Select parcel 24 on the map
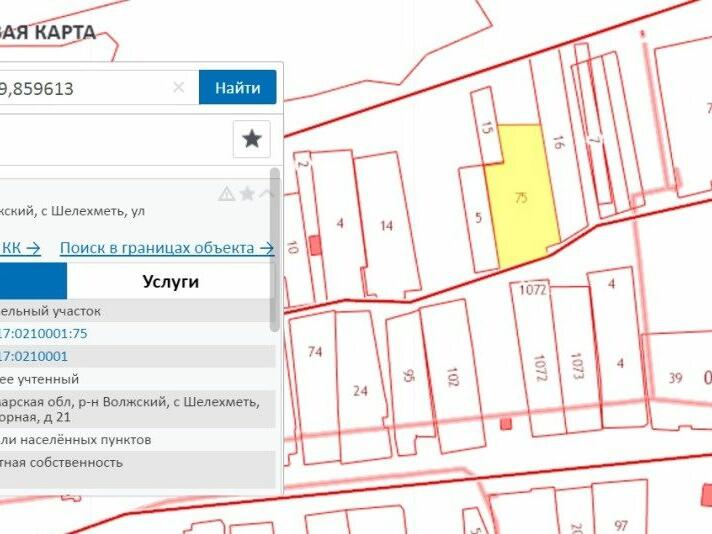 click(361, 391)
